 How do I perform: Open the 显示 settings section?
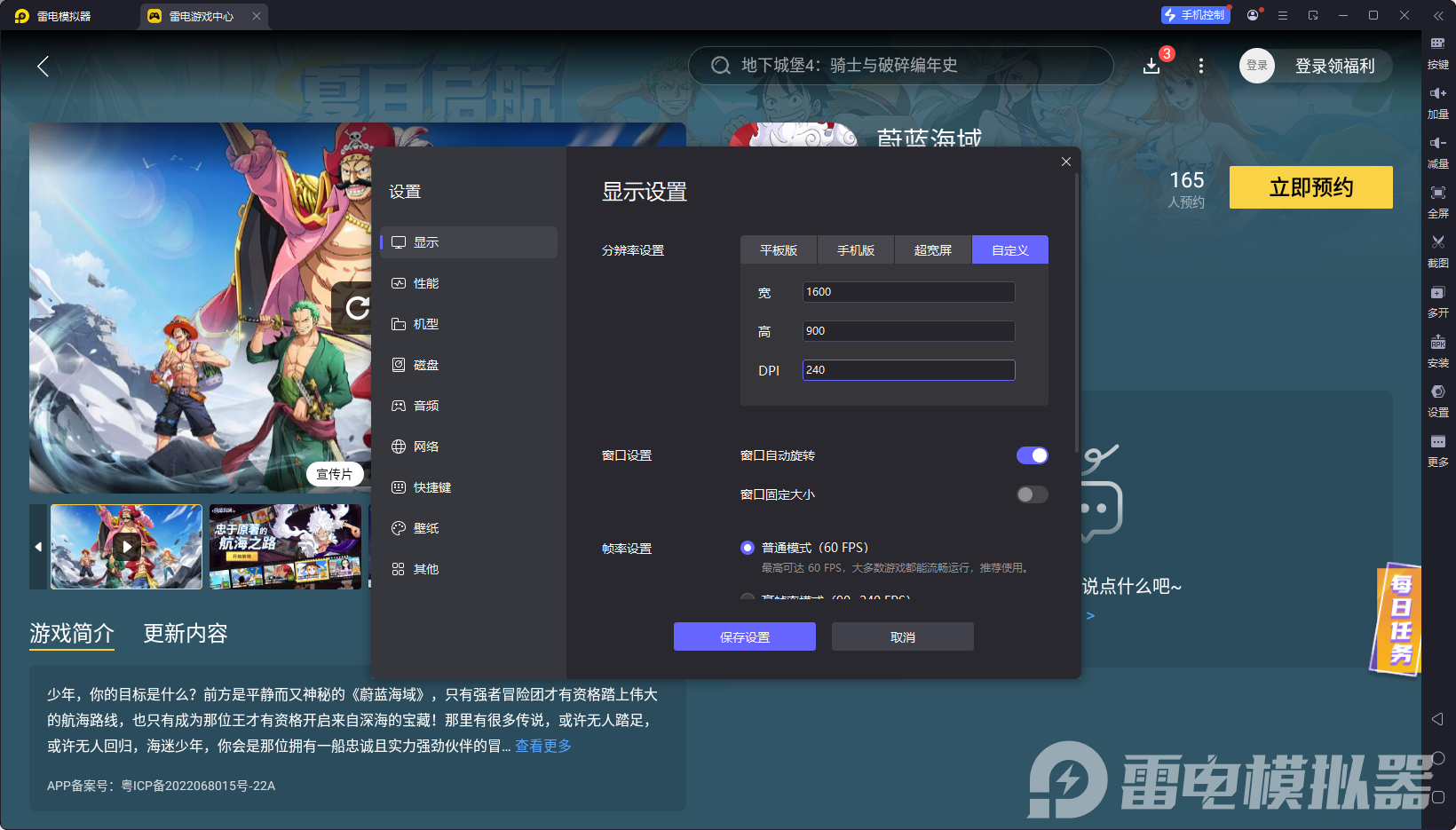469,242
